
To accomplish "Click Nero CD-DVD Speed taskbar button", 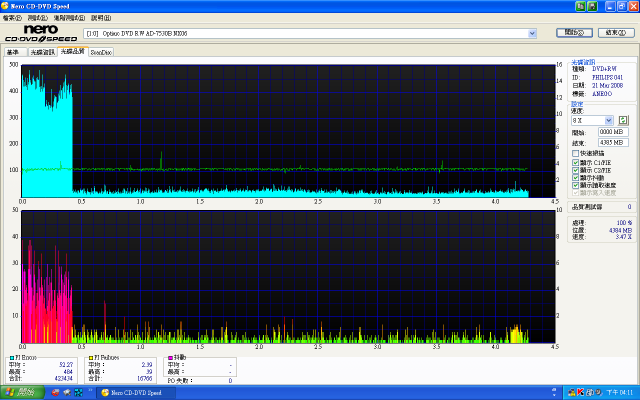I will click(137, 393).
